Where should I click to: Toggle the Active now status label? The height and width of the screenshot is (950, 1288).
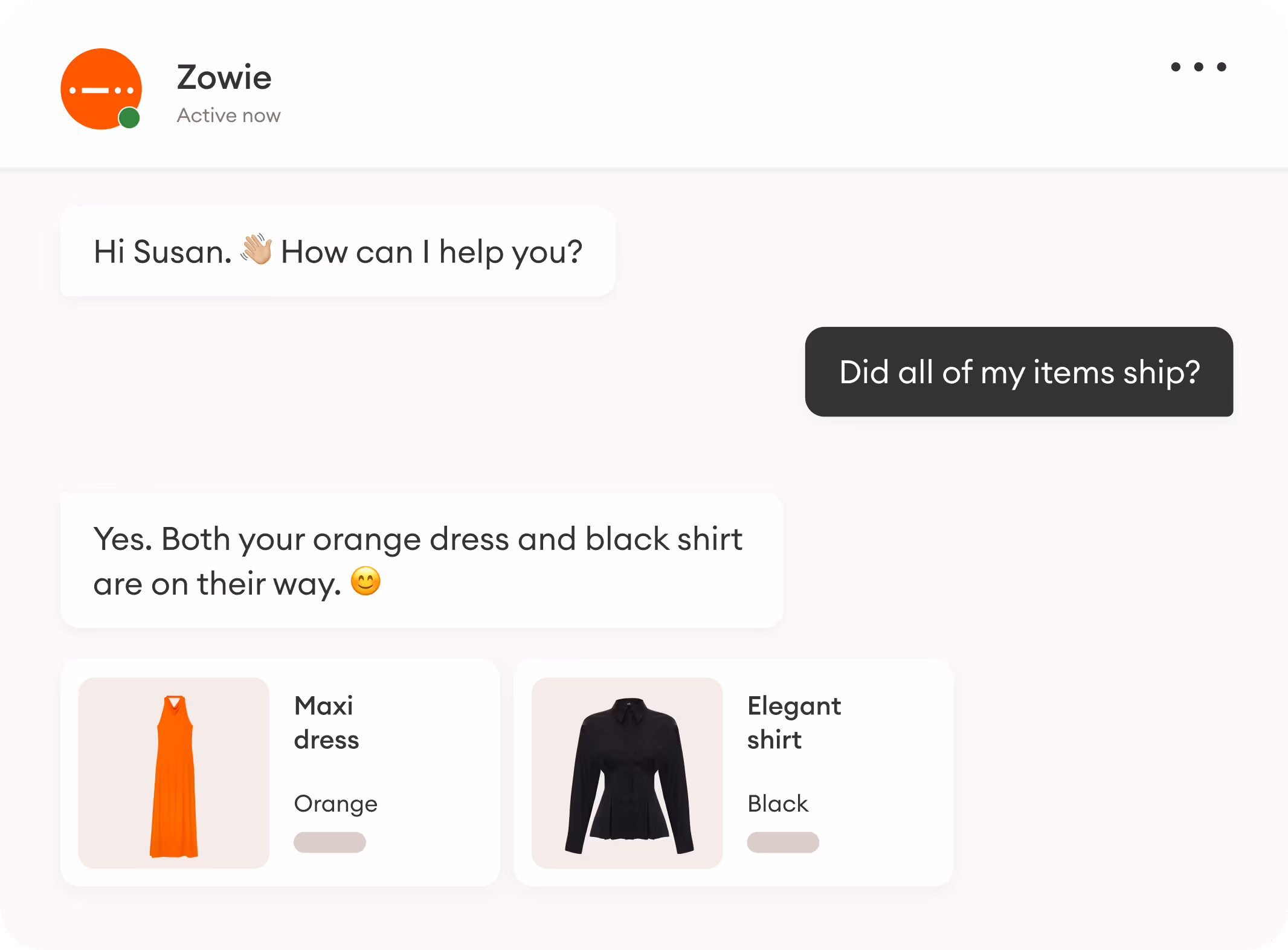228,115
